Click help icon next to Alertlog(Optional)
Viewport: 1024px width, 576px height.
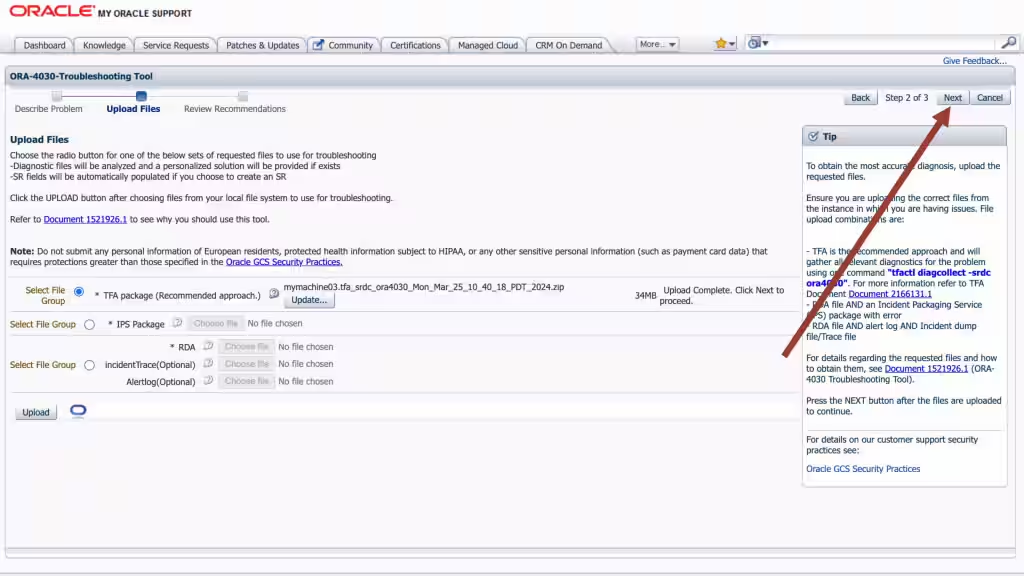(208, 380)
